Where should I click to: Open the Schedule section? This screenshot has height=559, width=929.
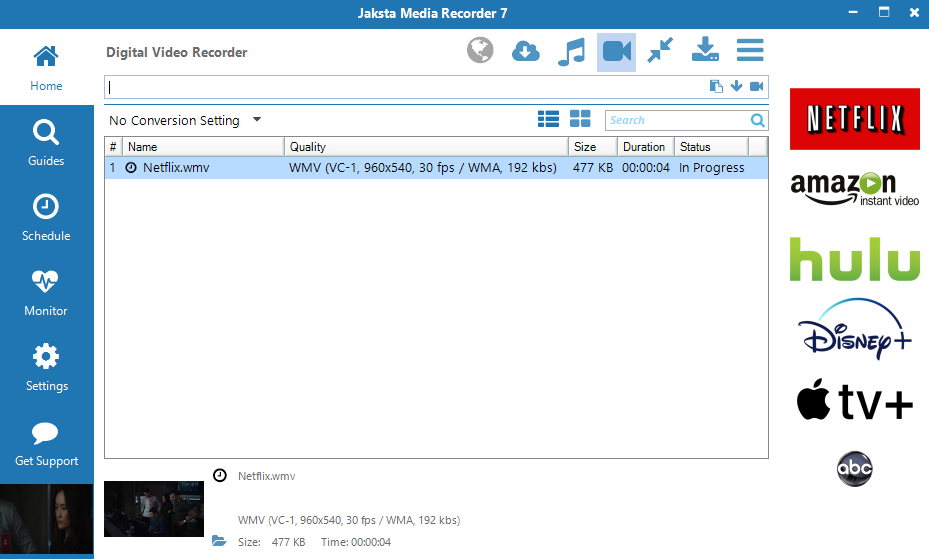tap(46, 217)
